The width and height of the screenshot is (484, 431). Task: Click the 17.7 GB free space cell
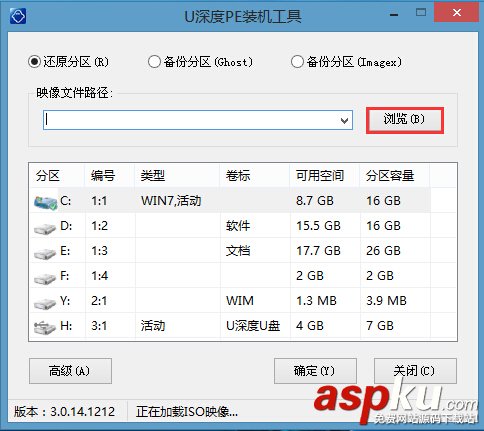point(318,251)
